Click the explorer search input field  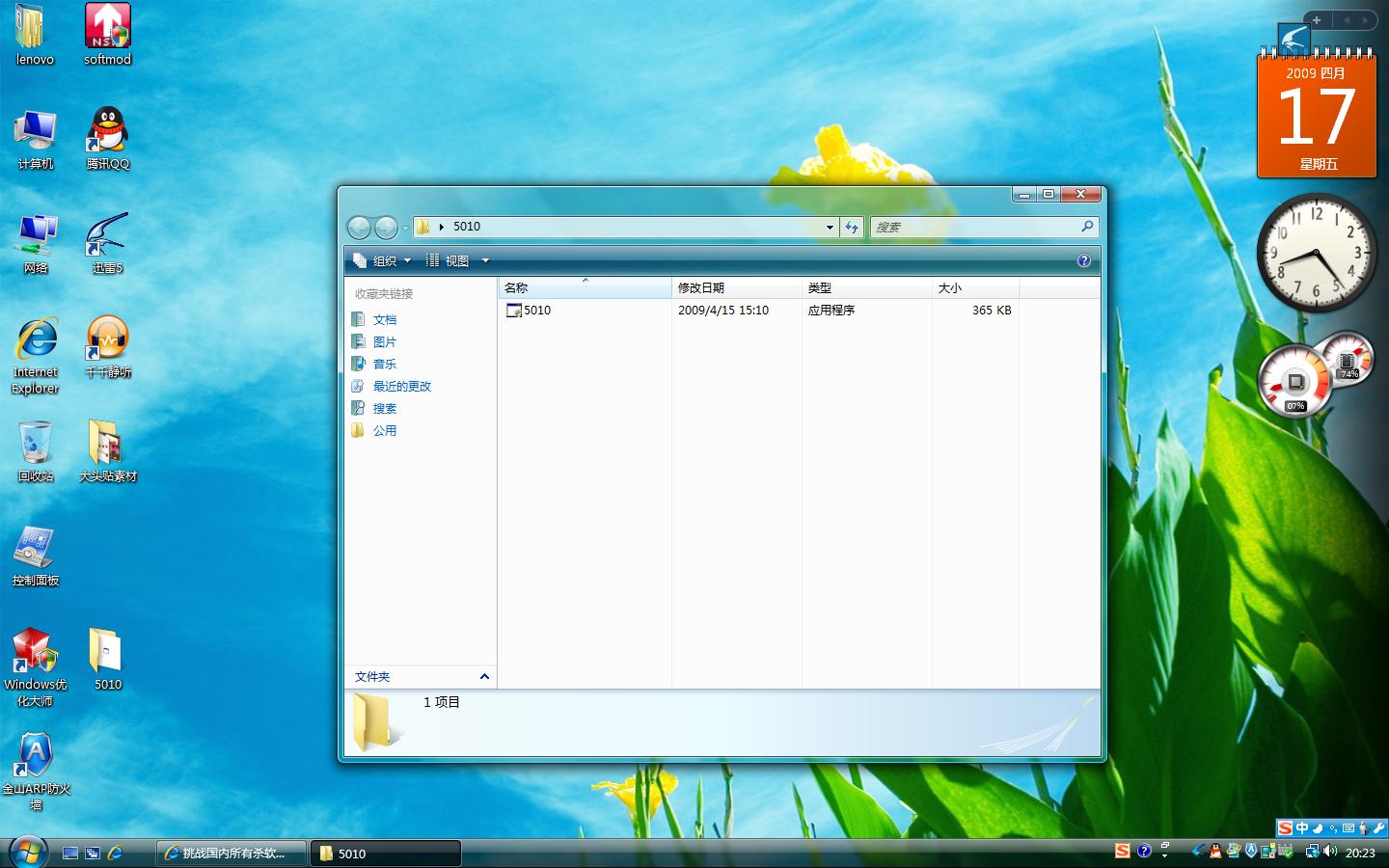point(974,227)
